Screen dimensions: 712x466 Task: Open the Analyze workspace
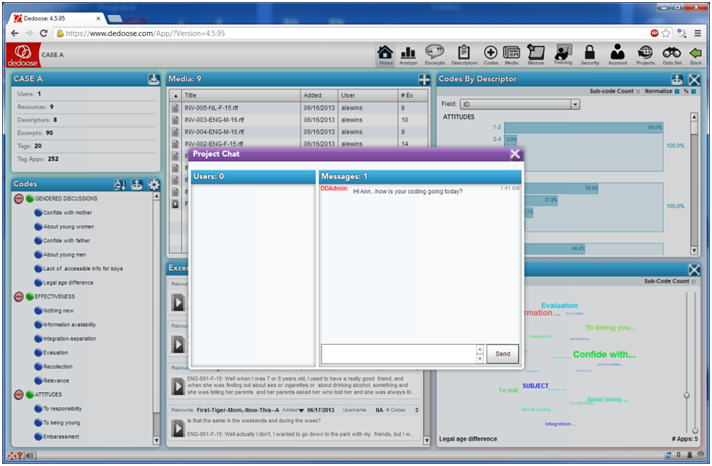pyautogui.click(x=408, y=55)
